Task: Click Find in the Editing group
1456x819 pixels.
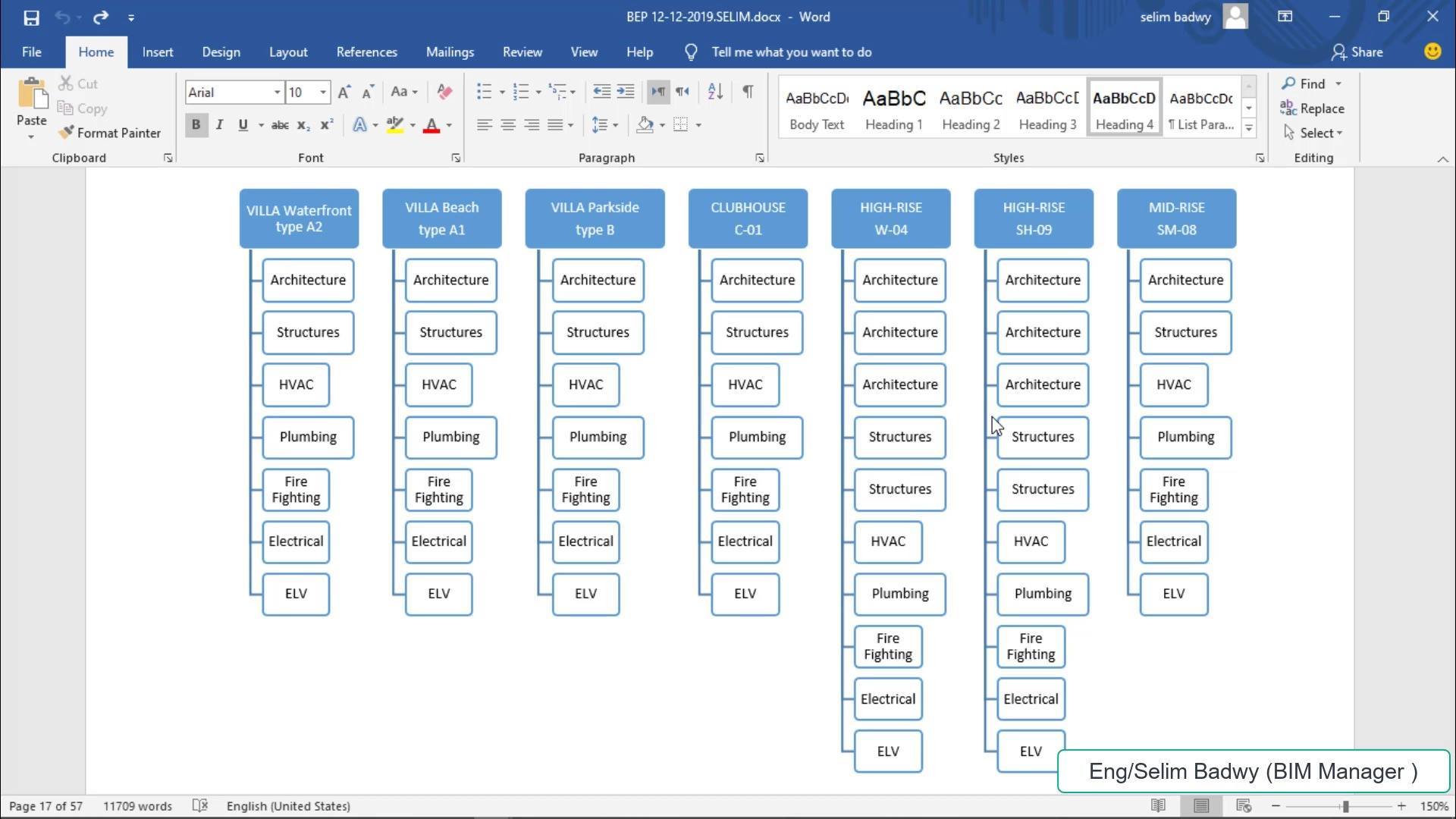Action: (1304, 83)
